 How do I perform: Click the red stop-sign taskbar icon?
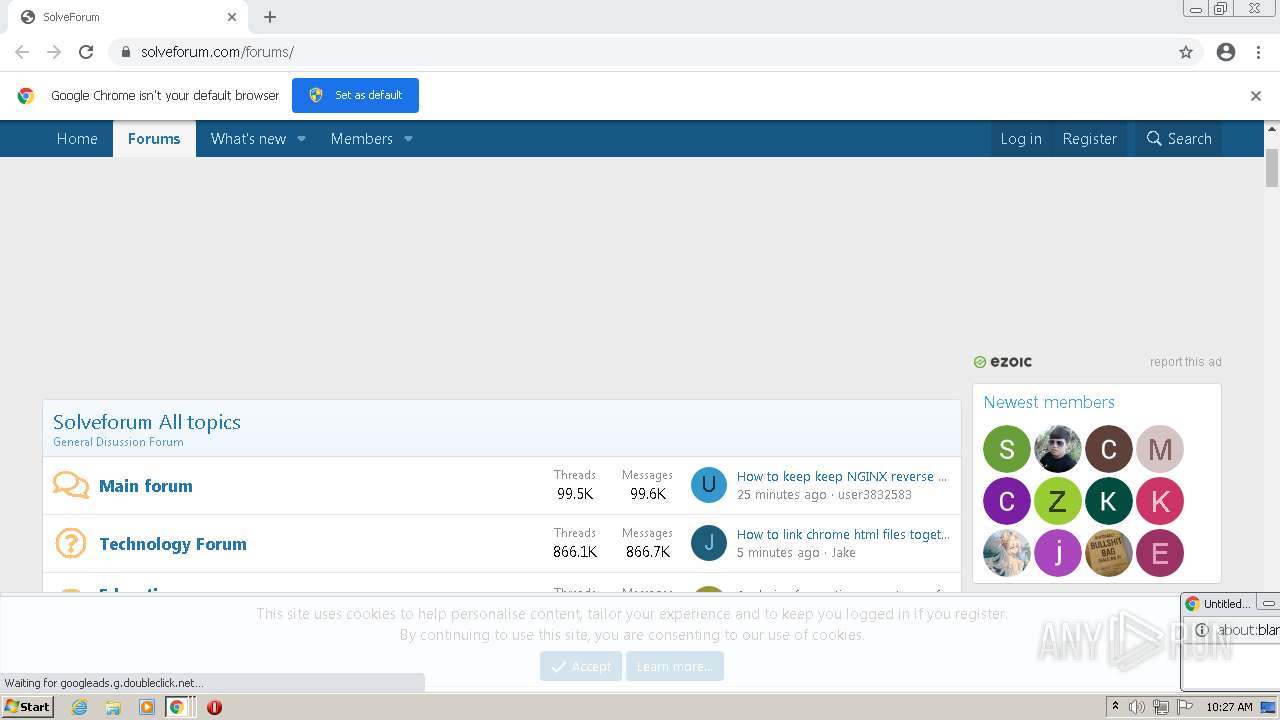click(214, 707)
